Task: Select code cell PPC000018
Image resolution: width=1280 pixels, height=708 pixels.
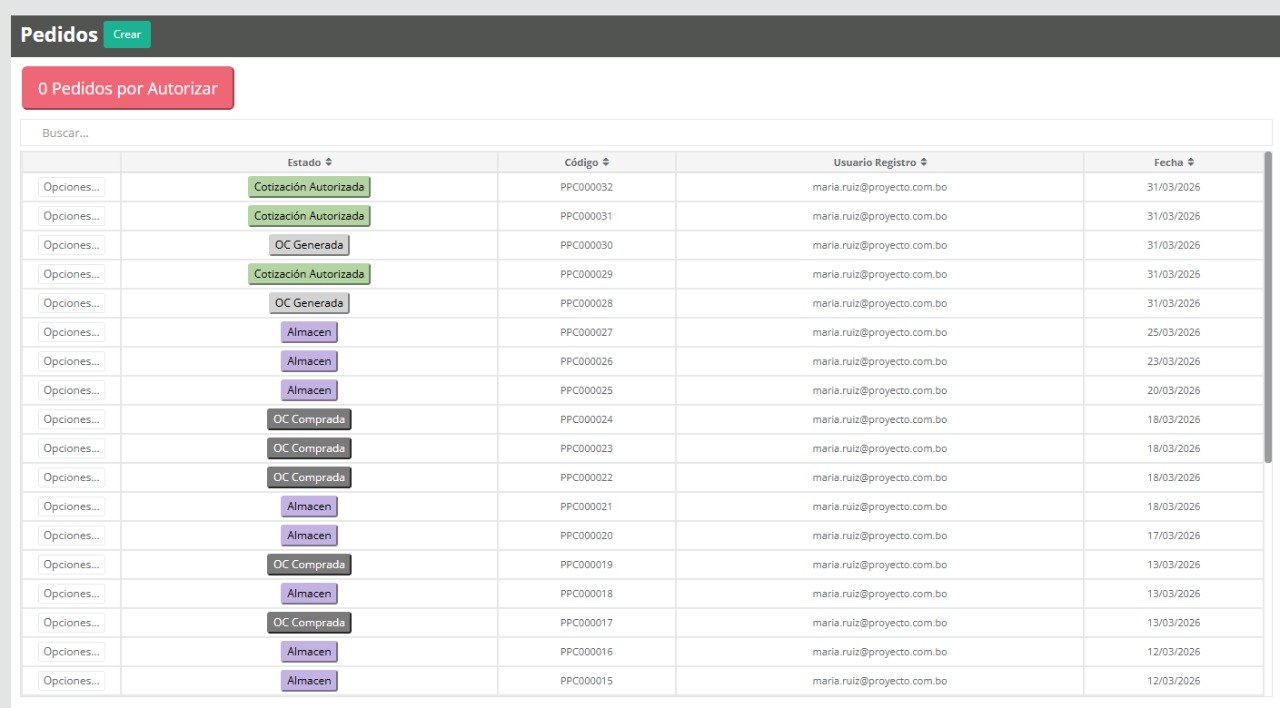Action: coord(586,593)
